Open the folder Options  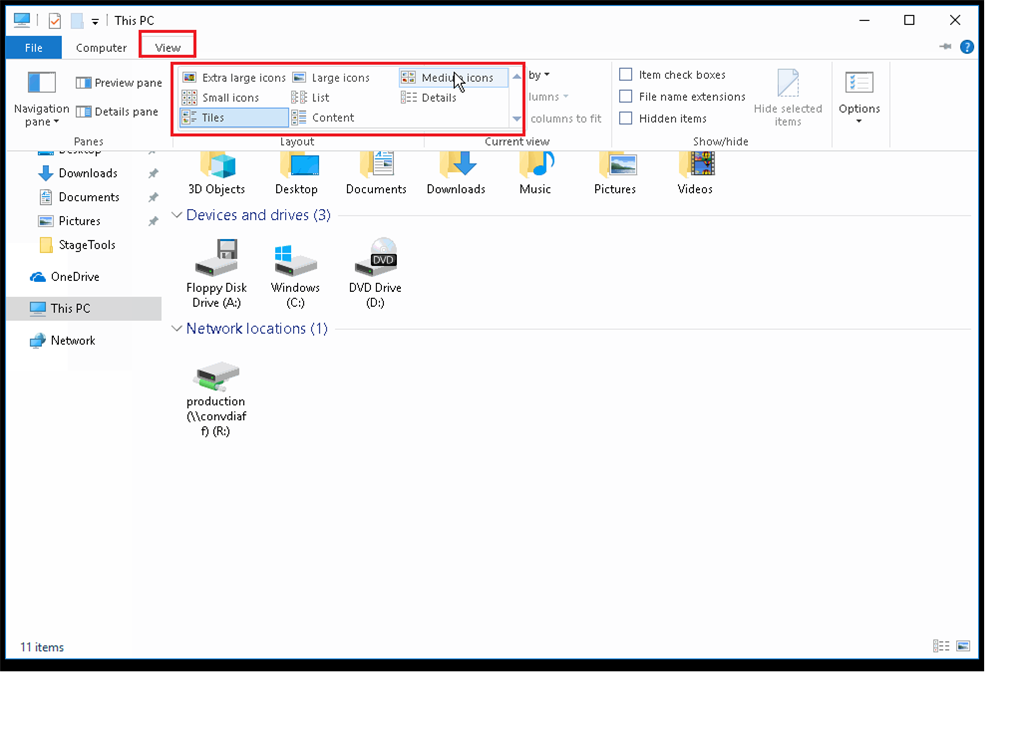858,93
